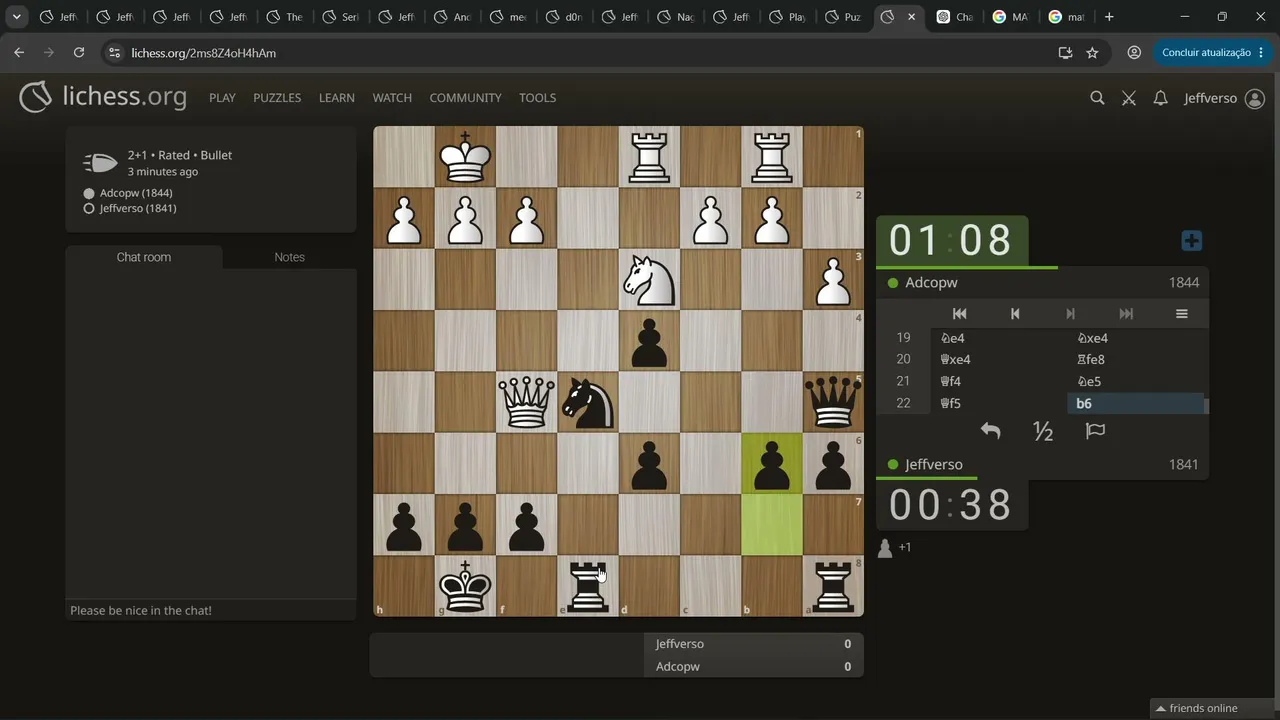Open the site search magnifier
Screen dimensions: 1280x720
pos(1097,98)
